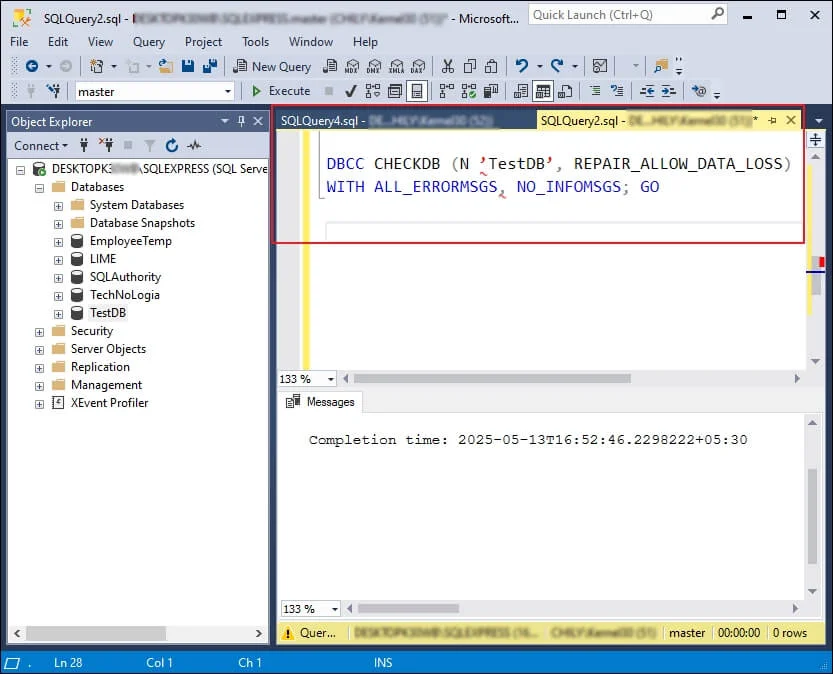Pin the Object Explorer panel
Viewport: 833px width, 674px height.
241,121
